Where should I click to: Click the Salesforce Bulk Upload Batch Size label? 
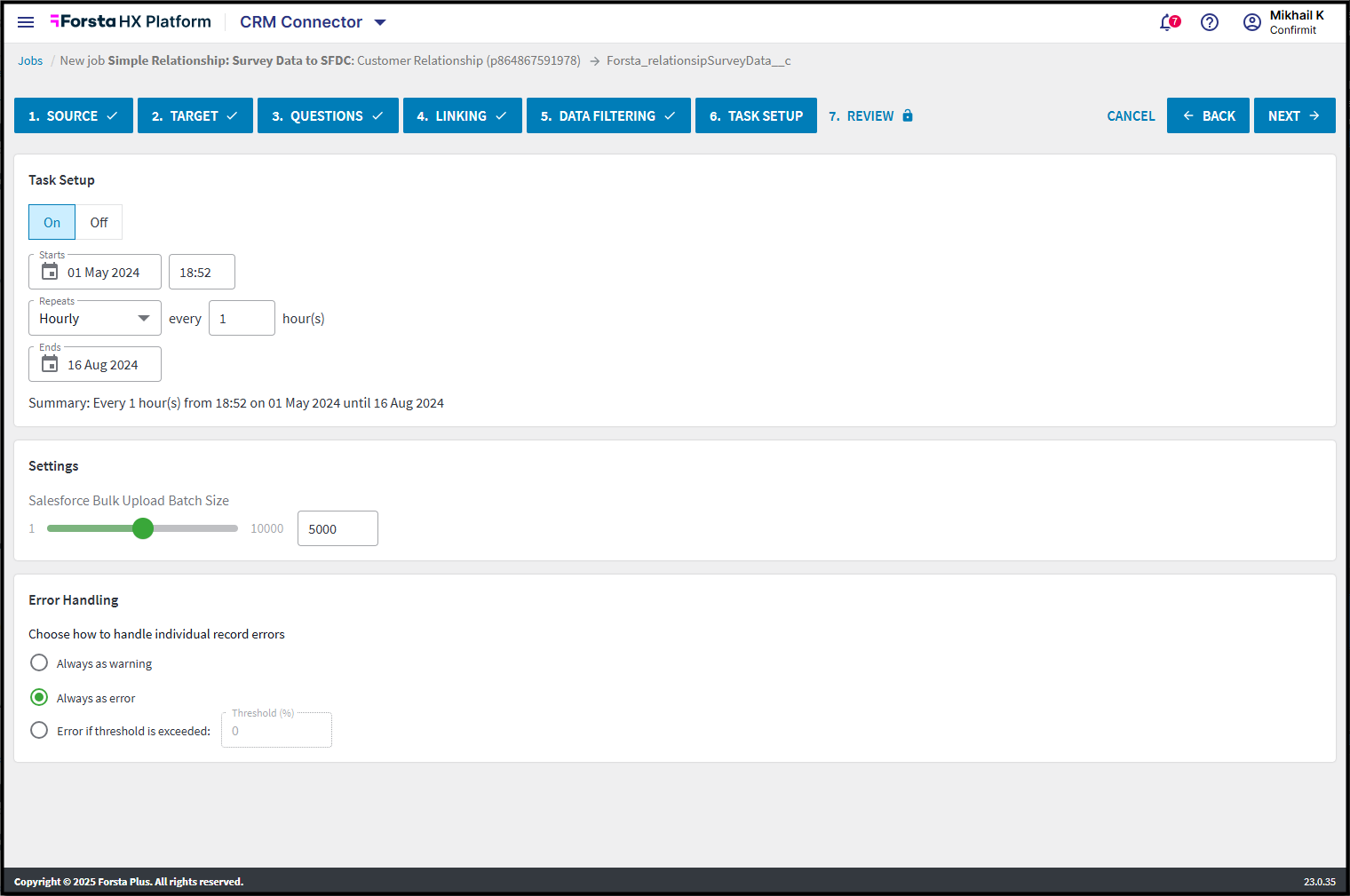click(x=129, y=501)
